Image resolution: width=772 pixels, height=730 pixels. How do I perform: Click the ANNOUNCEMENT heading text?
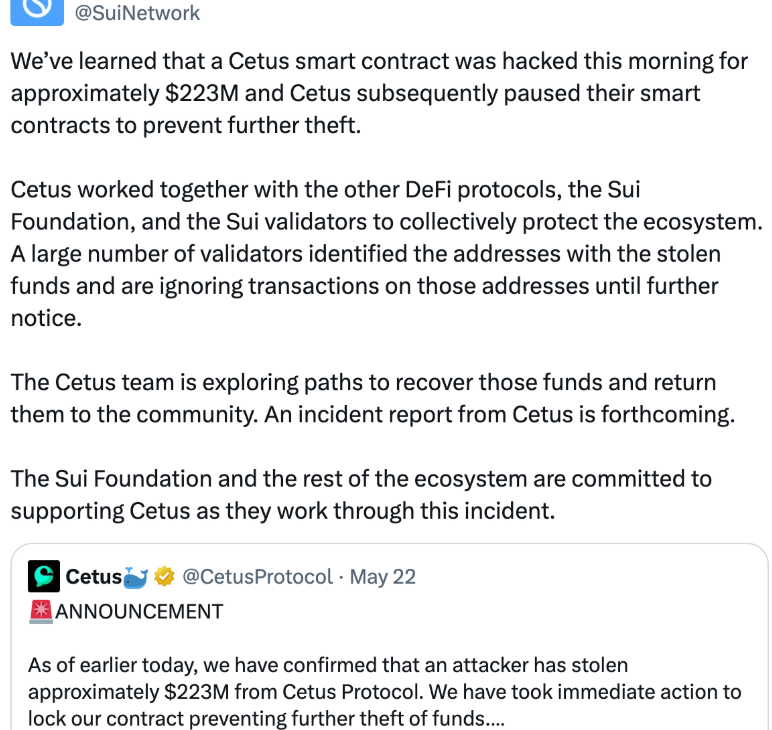pyautogui.click(x=139, y=611)
